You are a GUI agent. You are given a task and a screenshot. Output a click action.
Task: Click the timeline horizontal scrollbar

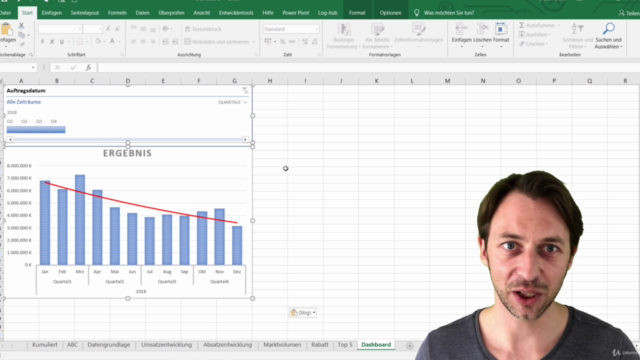click(127, 140)
